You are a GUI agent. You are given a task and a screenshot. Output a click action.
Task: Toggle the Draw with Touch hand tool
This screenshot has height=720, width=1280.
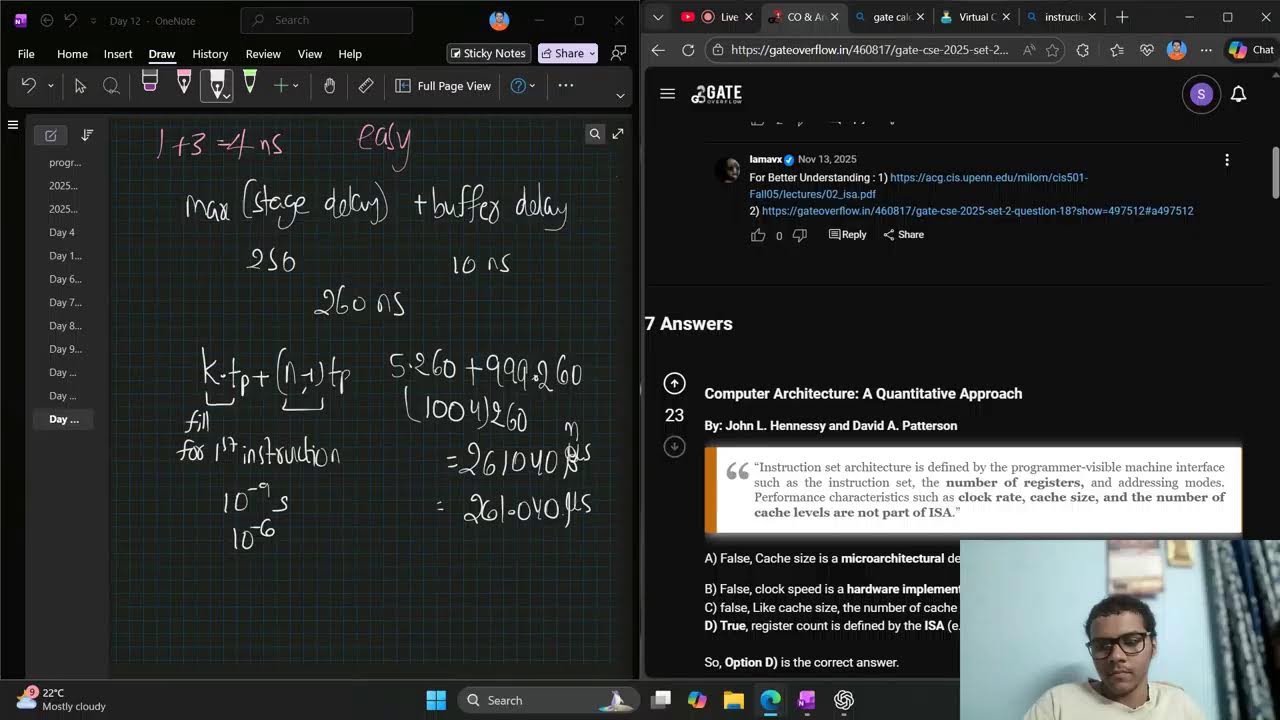tap(329, 86)
